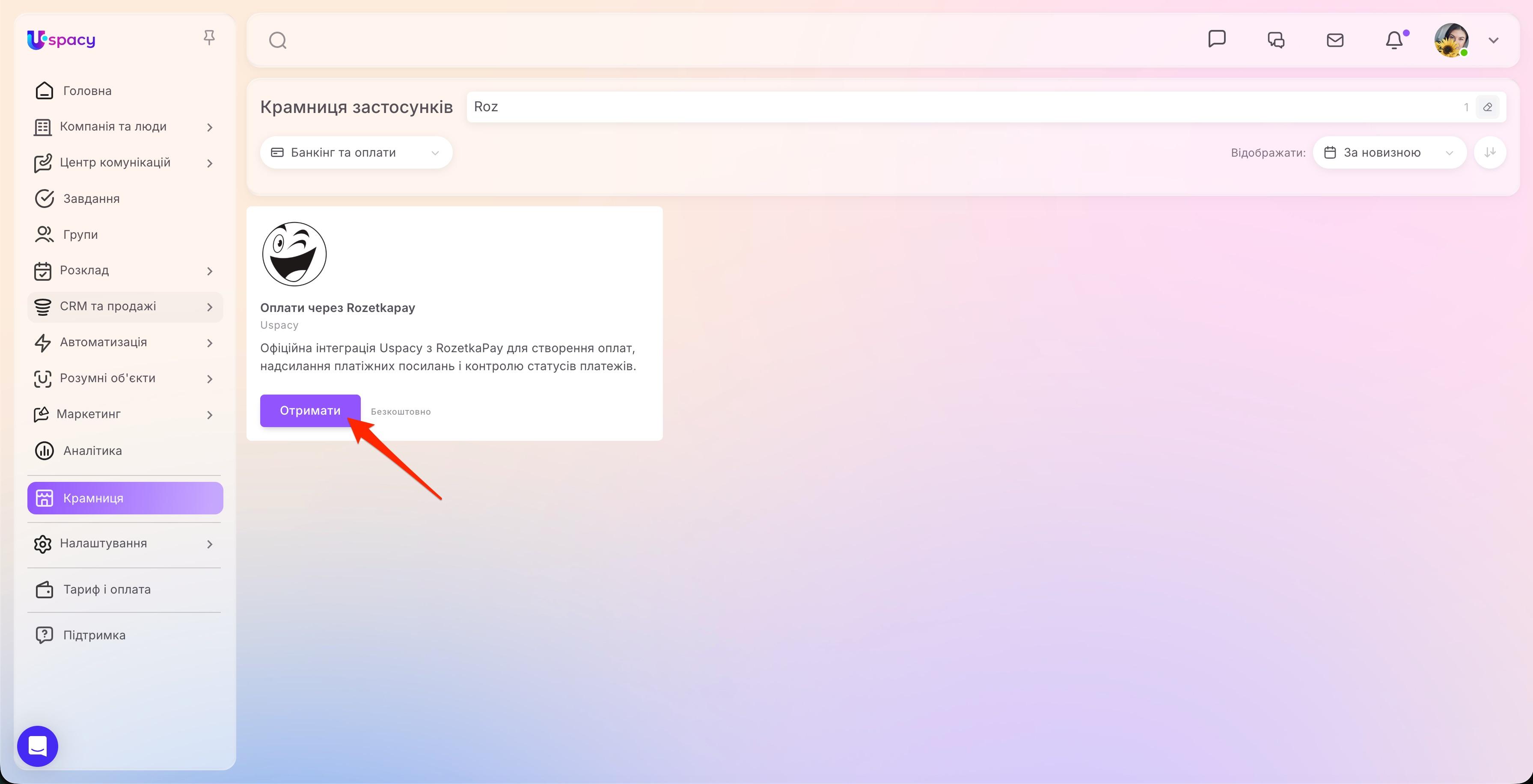Open the За новизною sort dropdown
This screenshot has height=784, width=1533.
pyautogui.click(x=1390, y=153)
